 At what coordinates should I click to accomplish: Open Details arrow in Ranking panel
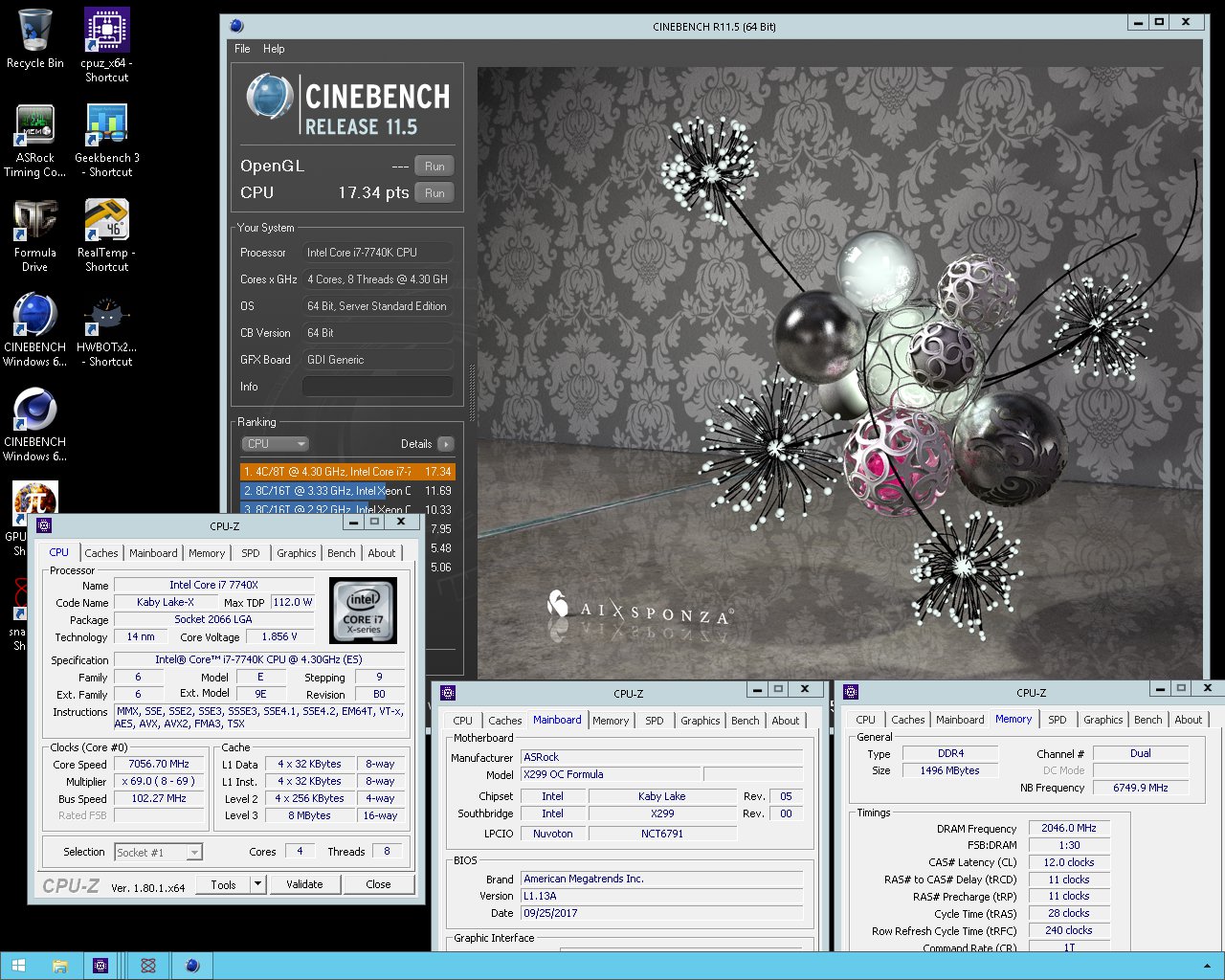tap(445, 444)
